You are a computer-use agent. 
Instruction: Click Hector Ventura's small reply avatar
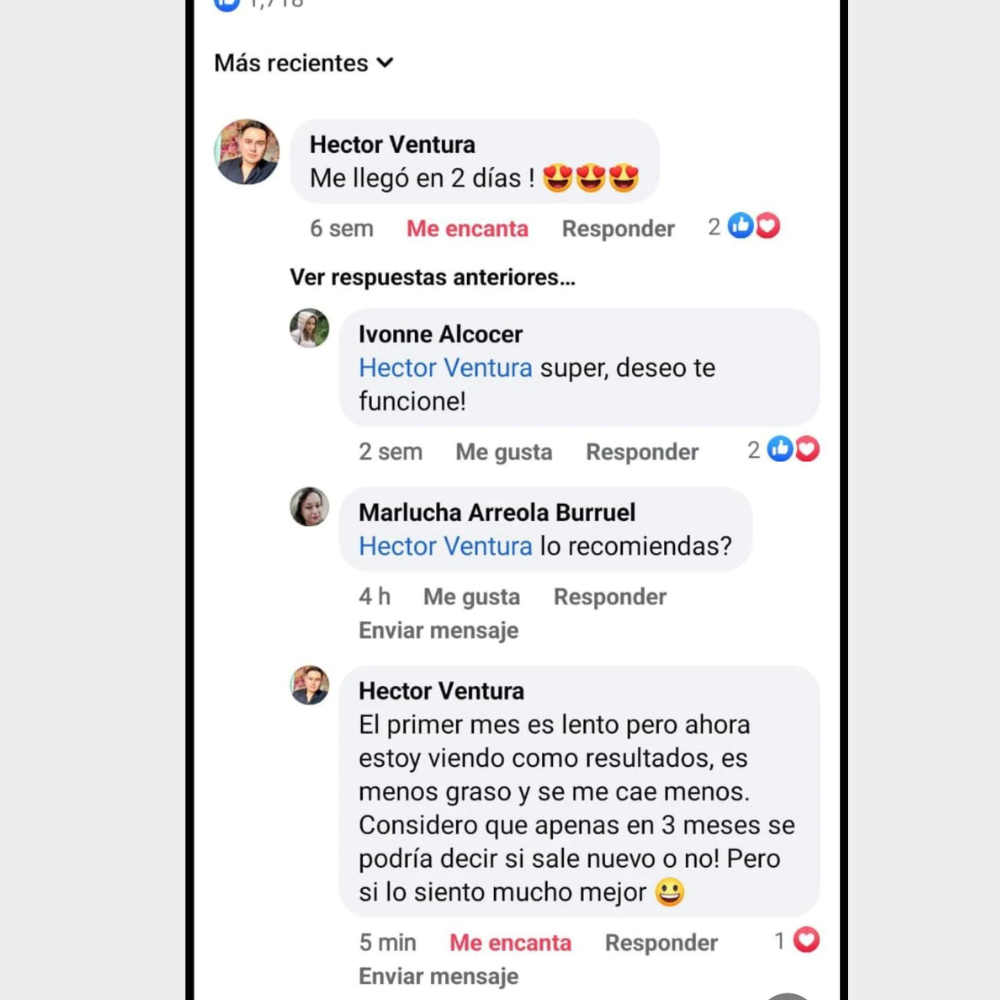pos(309,686)
